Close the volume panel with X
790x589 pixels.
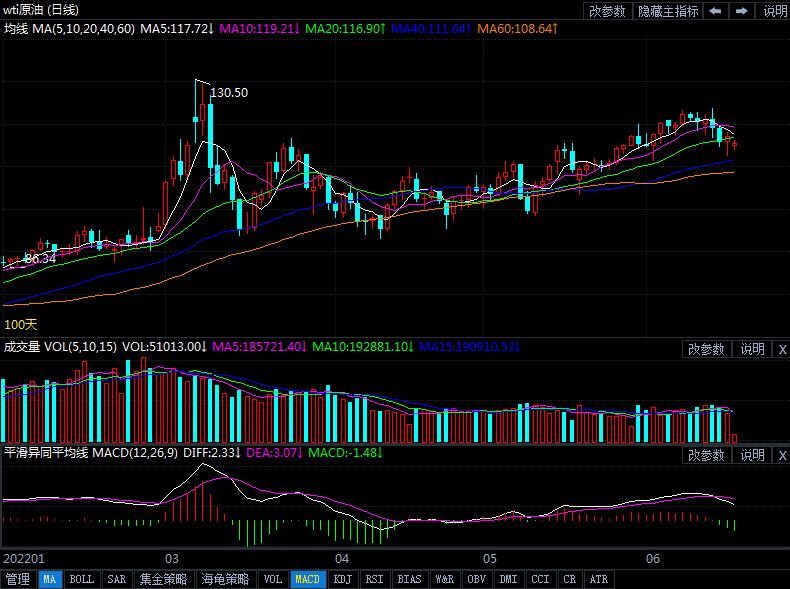coord(781,349)
